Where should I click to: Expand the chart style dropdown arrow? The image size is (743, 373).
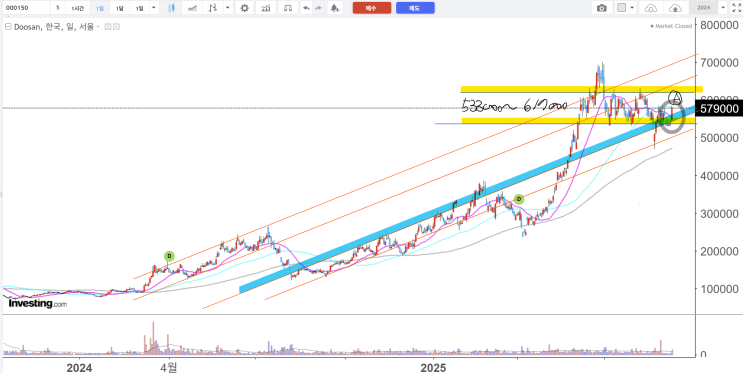click(228, 8)
